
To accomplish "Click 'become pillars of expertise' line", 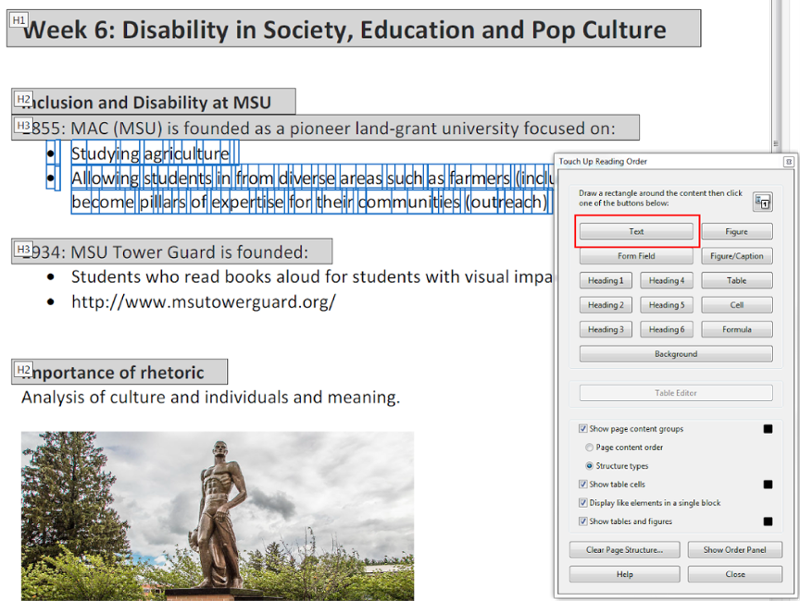I will 309,202.
